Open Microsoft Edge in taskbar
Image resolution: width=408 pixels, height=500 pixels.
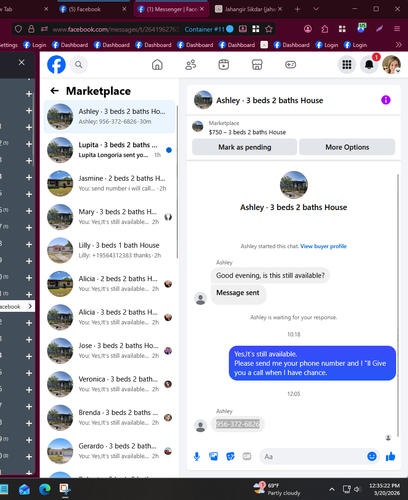[45, 489]
